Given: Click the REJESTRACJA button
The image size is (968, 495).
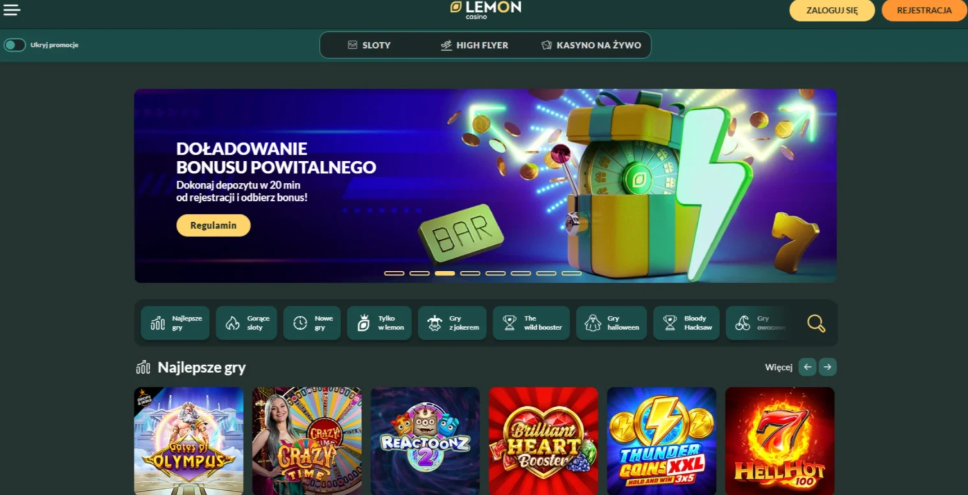Looking at the screenshot, I should pos(924,10).
